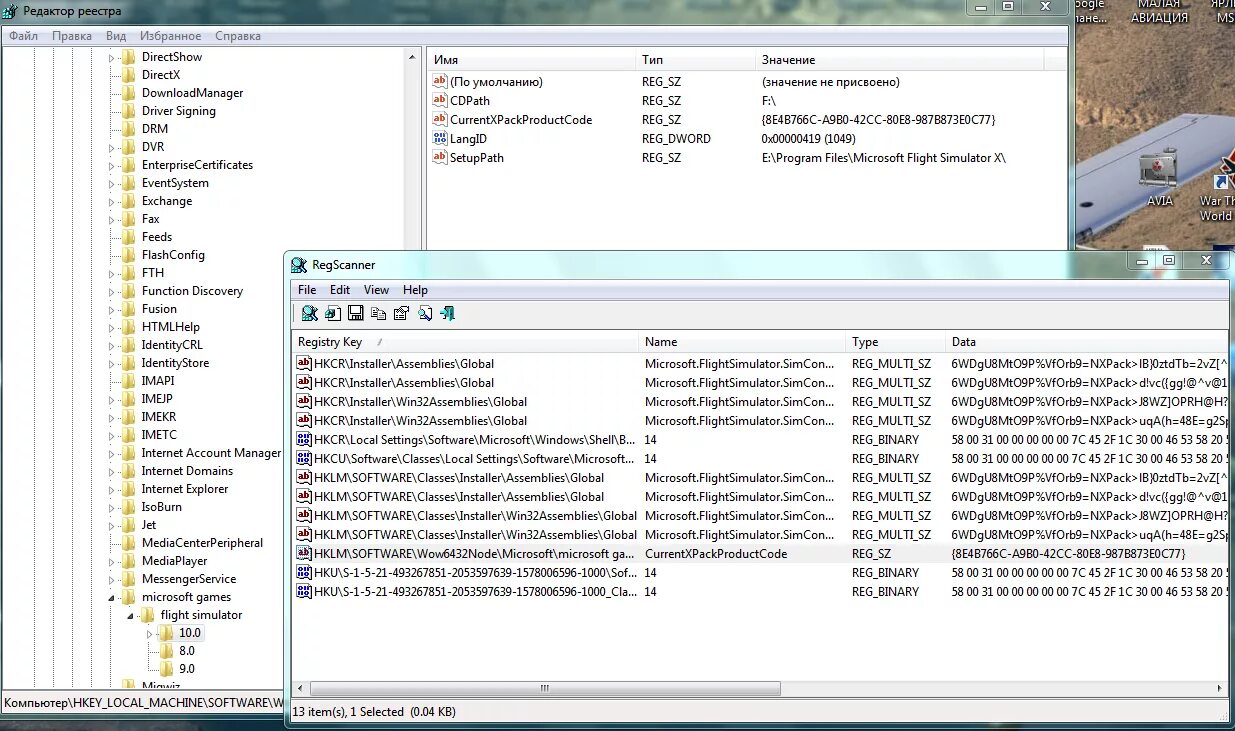
Task: Sort by Registry Key column header
Action: (x=465, y=342)
